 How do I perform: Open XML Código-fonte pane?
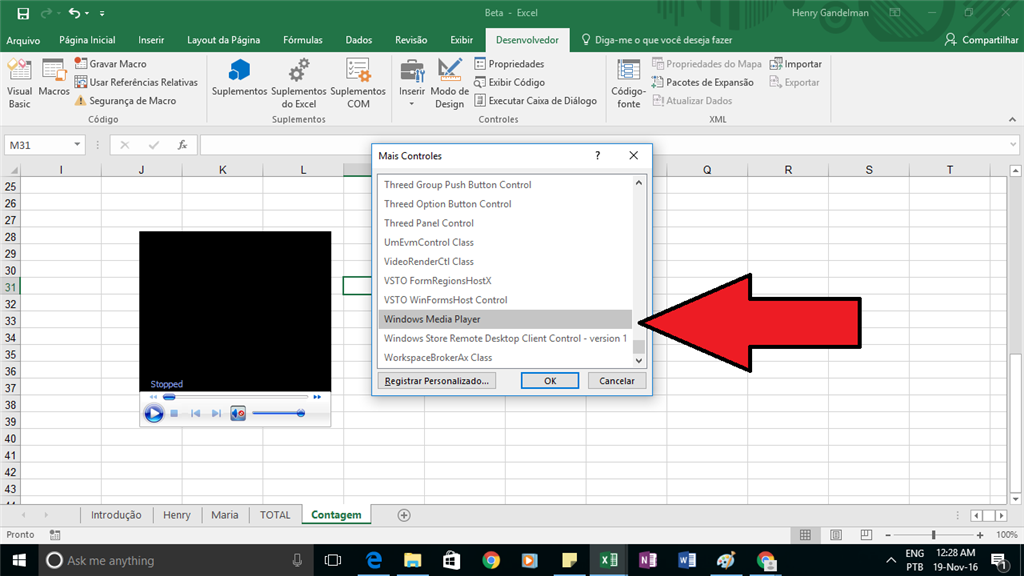click(x=628, y=83)
